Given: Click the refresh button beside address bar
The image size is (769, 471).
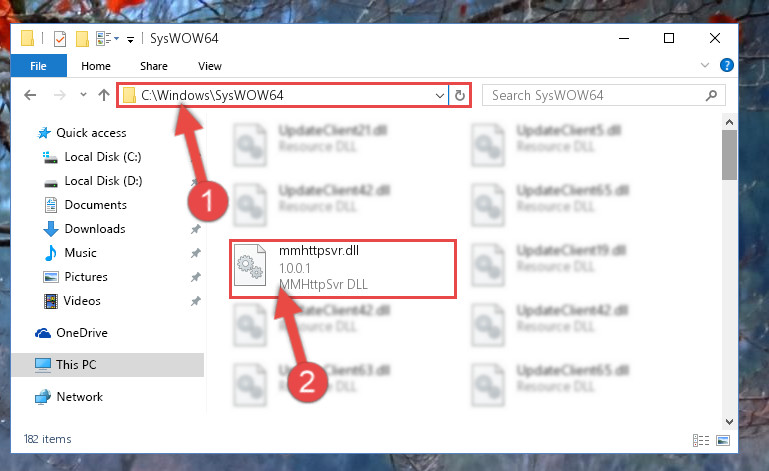Looking at the screenshot, I should click(460, 95).
